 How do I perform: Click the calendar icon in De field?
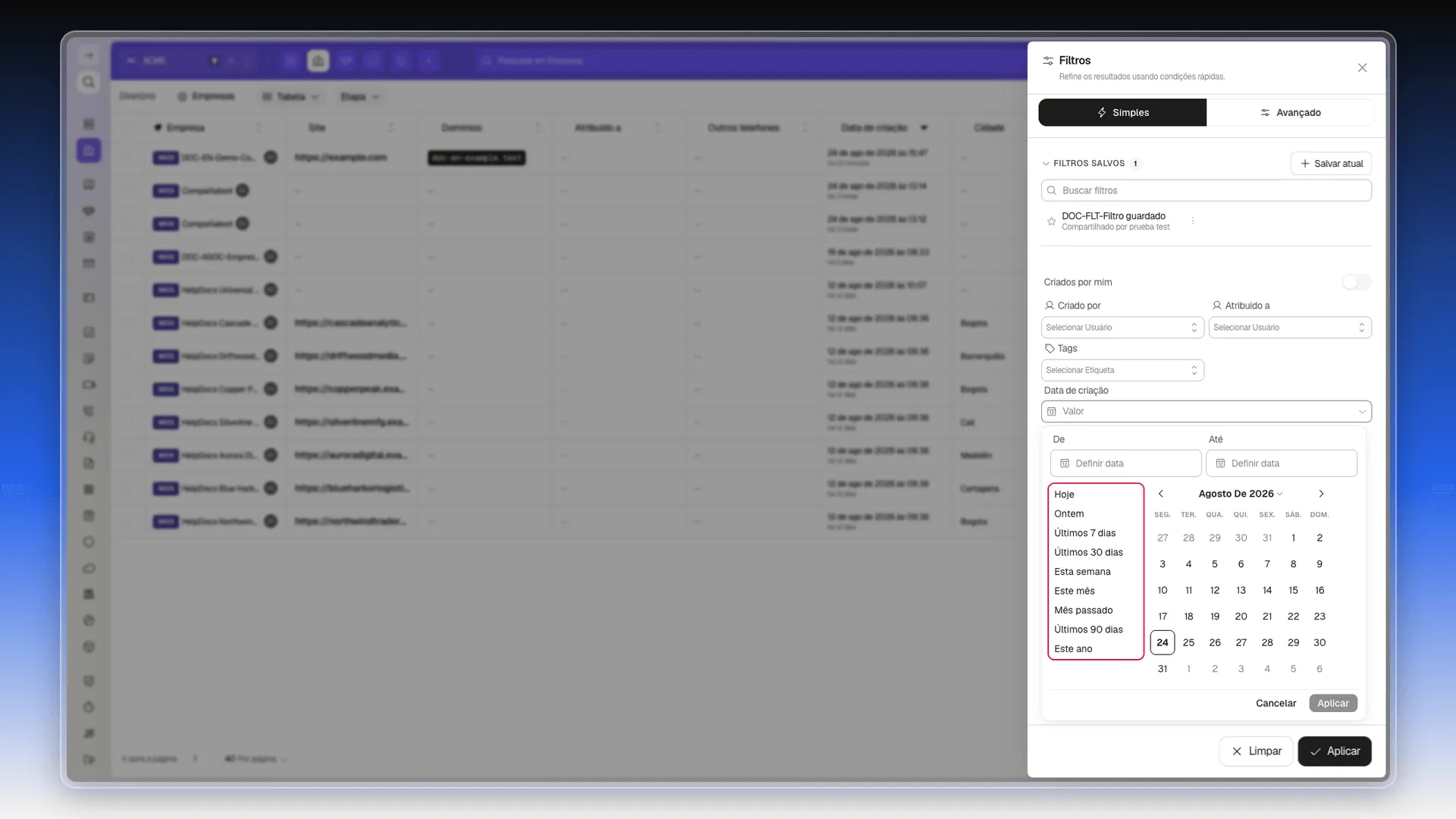pyautogui.click(x=1065, y=463)
